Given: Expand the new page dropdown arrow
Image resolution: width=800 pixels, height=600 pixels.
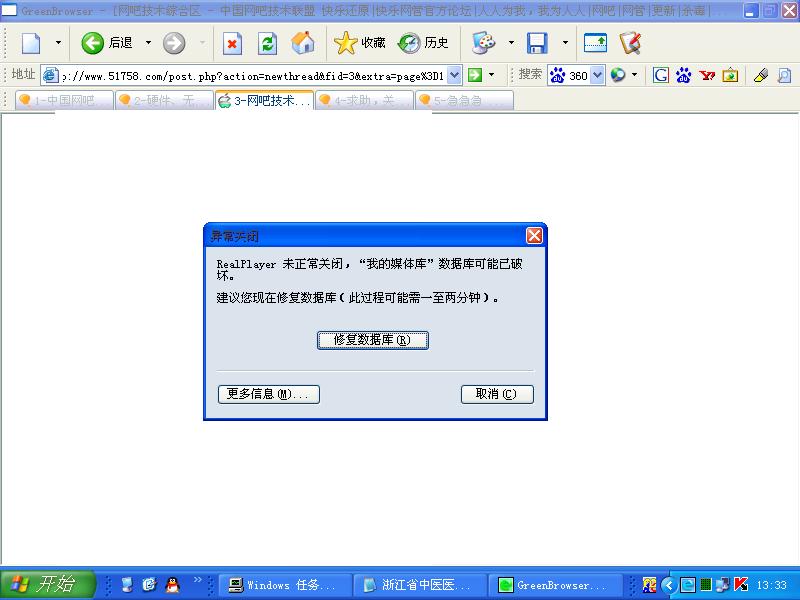Looking at the screenshot, I should [58, 43].
